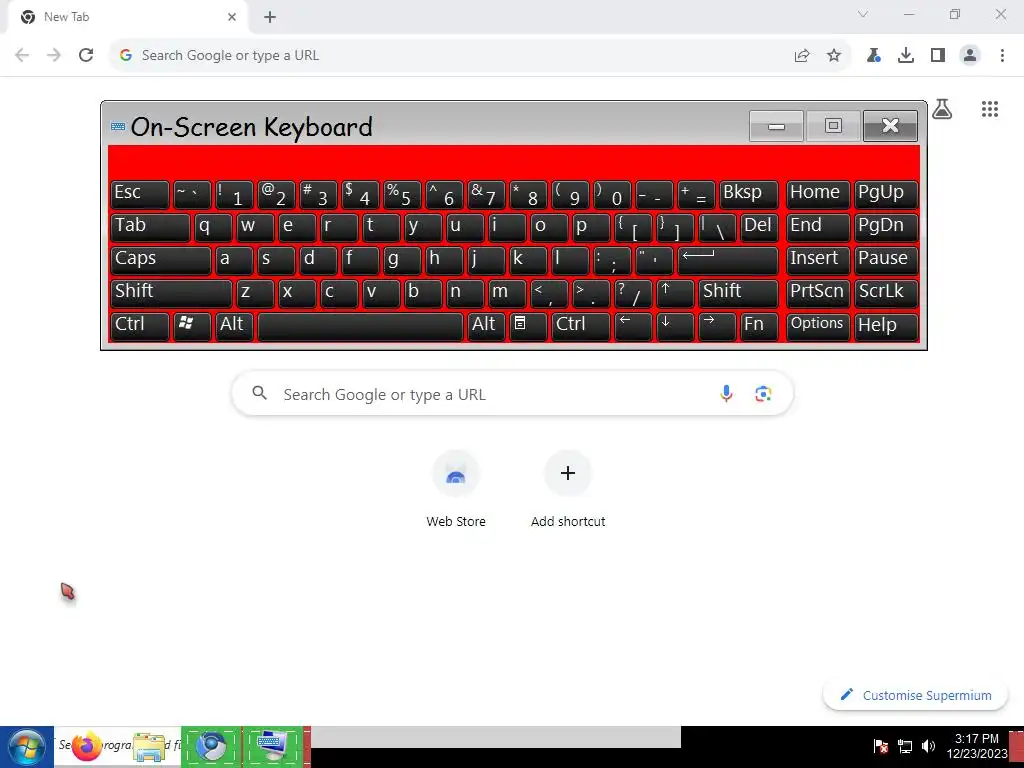Click the Del key

point(760,227)
